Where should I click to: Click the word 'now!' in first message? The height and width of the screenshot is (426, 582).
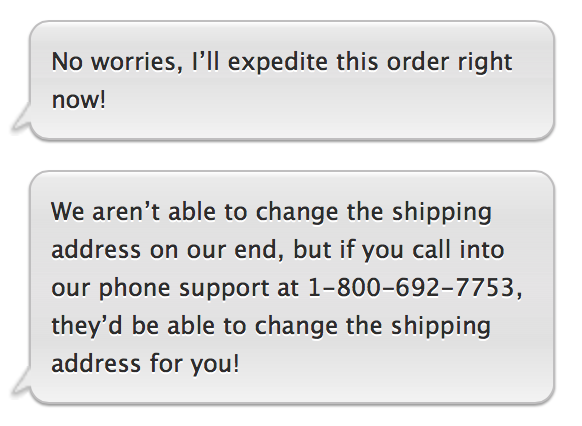79,99
